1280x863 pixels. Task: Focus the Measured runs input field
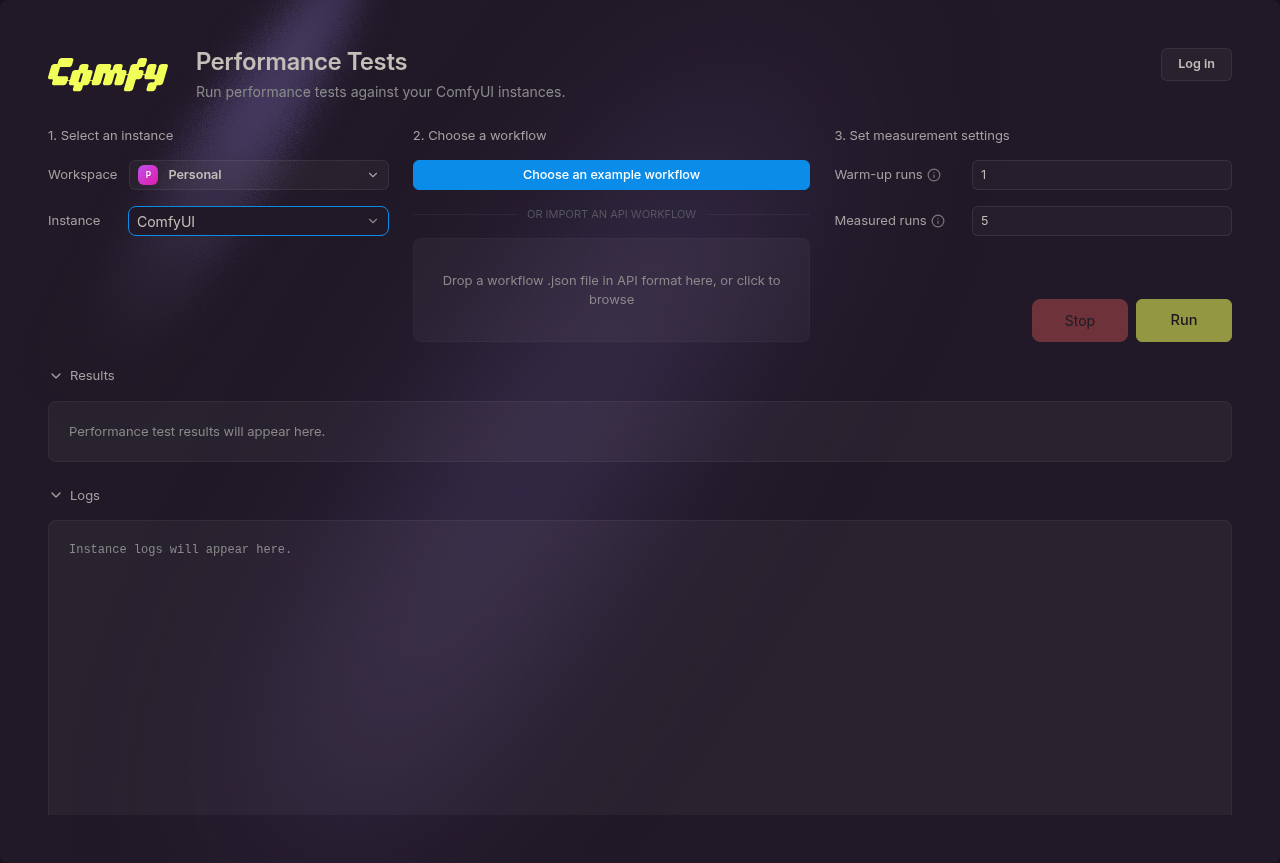(x=1102, y=221)
